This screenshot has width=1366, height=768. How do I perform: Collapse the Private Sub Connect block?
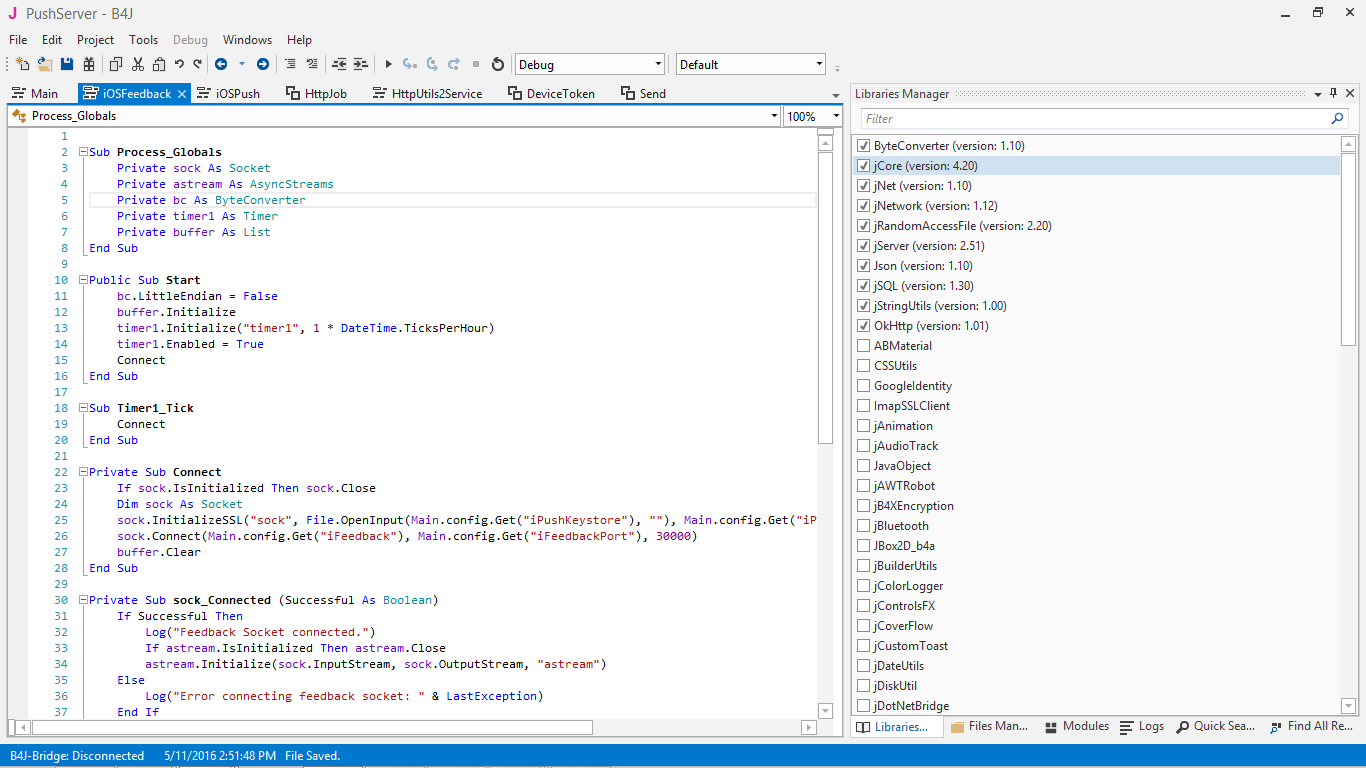click(83, 472)
